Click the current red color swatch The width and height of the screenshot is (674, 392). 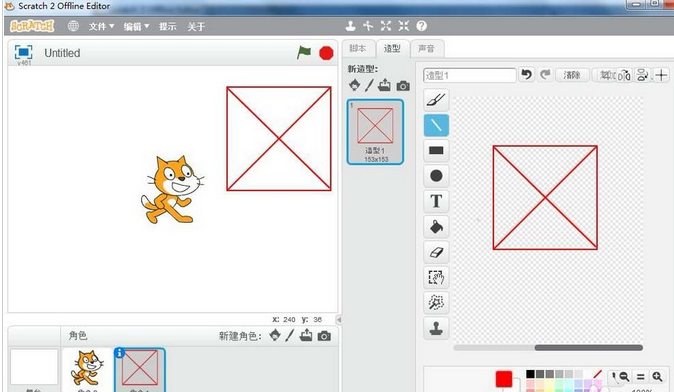504,379
